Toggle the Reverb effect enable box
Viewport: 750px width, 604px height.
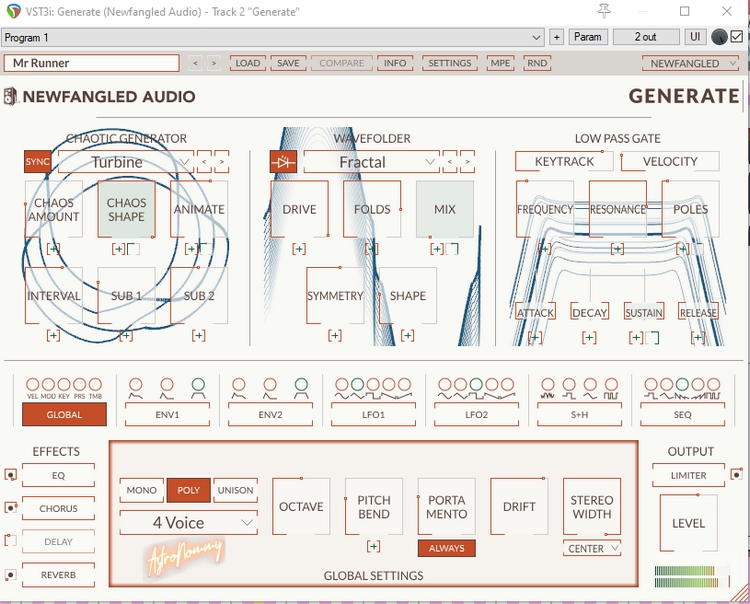11,574
